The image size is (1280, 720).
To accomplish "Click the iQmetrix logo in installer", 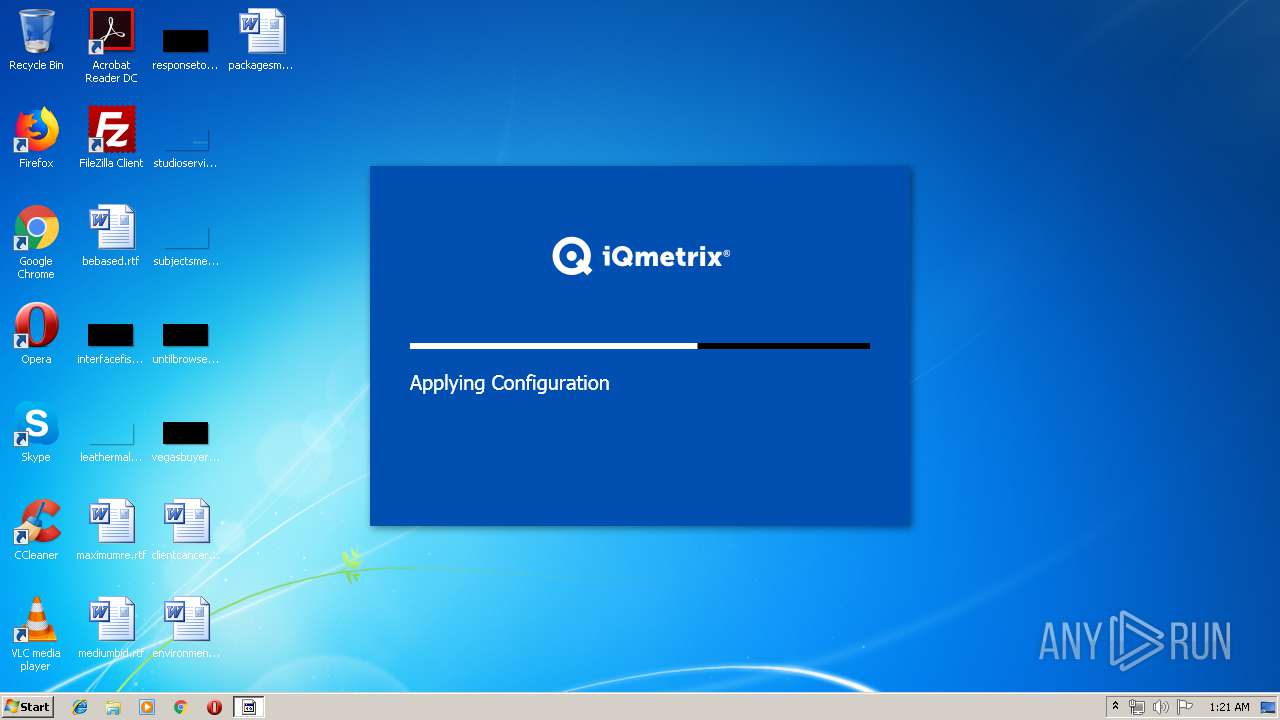I will coord(641,256).
